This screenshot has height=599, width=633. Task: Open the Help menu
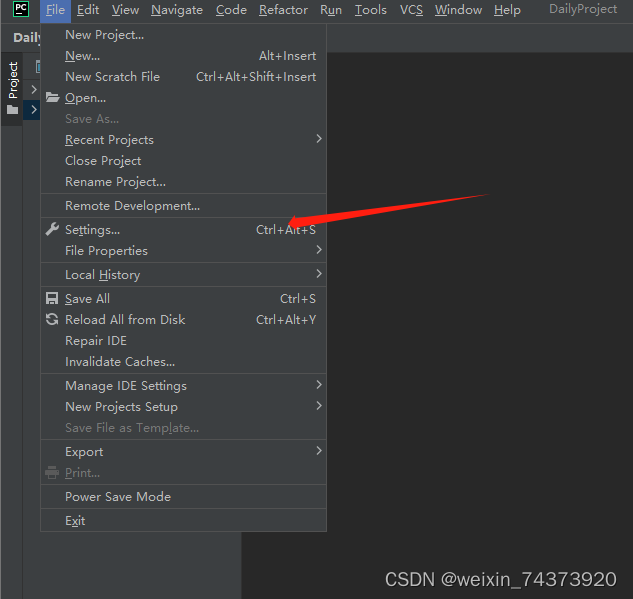[507, 10]
